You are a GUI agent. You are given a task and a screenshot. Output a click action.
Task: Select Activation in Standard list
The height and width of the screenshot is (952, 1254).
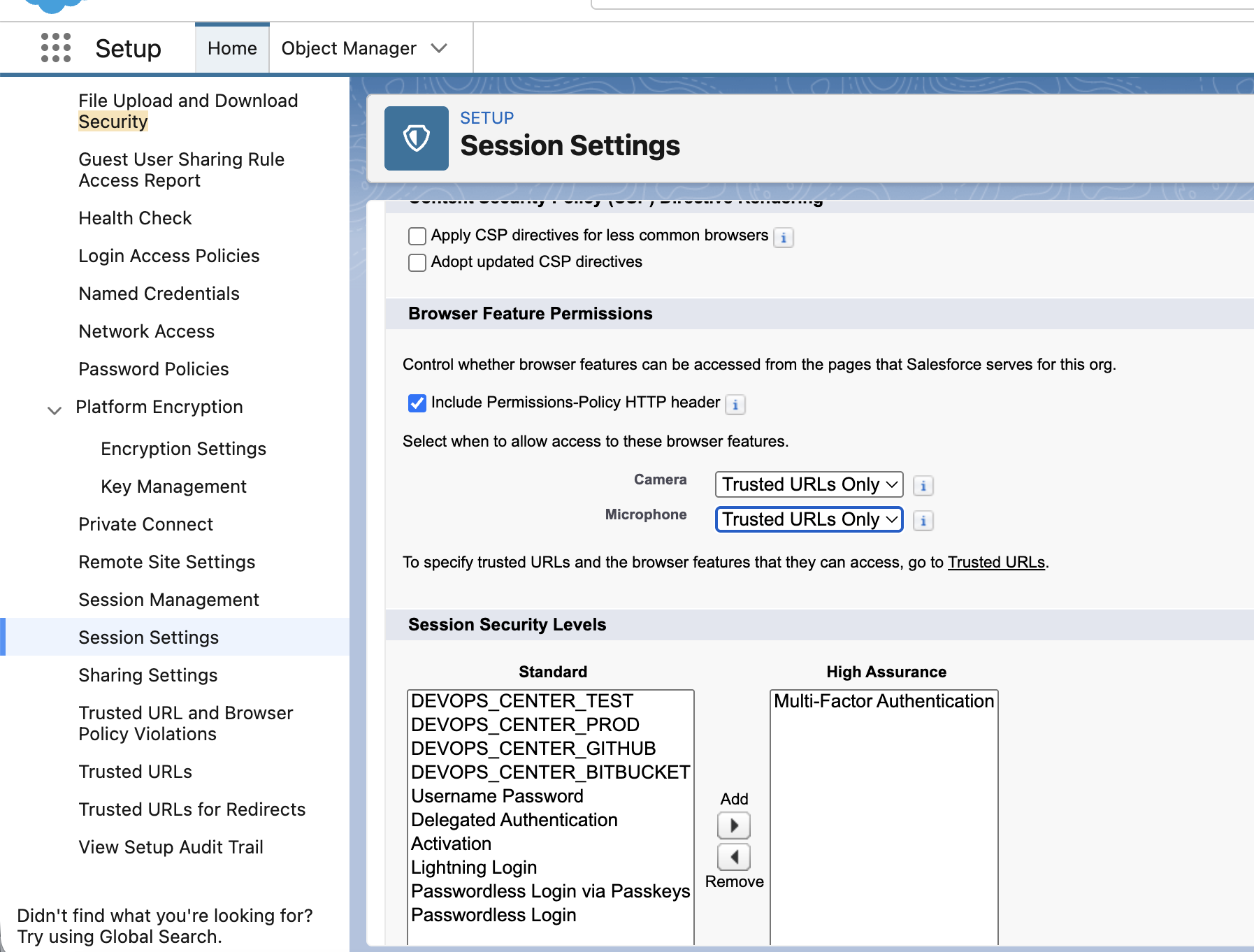click(x=550, y=844)
